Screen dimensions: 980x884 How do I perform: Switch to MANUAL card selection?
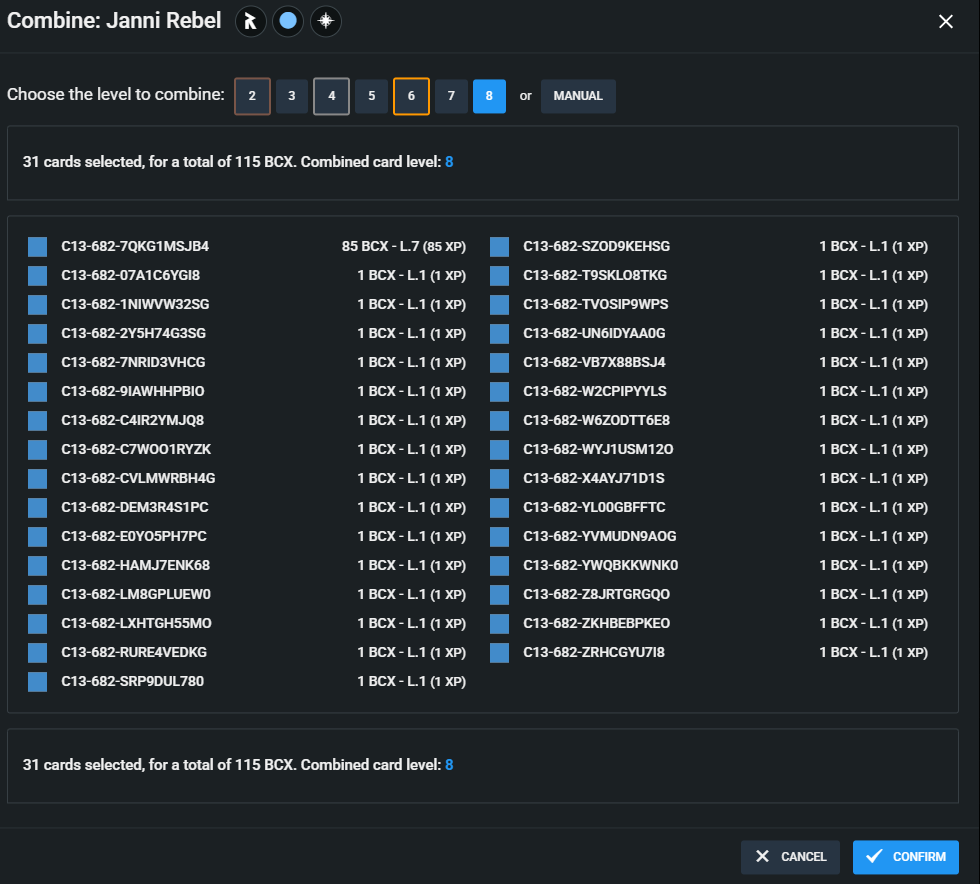click(578, 96)
